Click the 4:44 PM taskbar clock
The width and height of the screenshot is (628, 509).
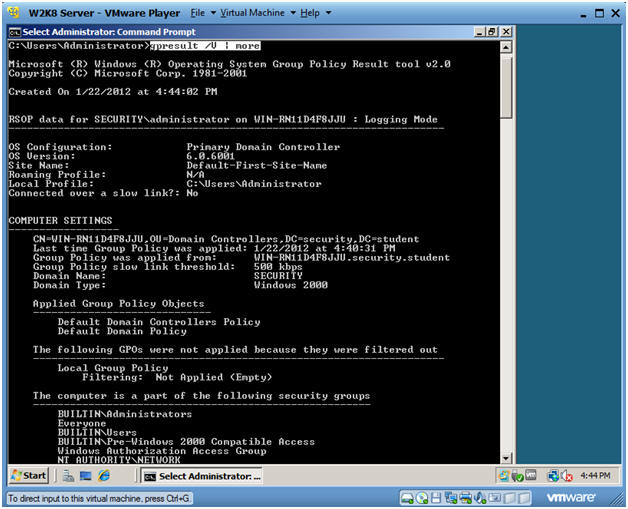click(x=595, y=475)
